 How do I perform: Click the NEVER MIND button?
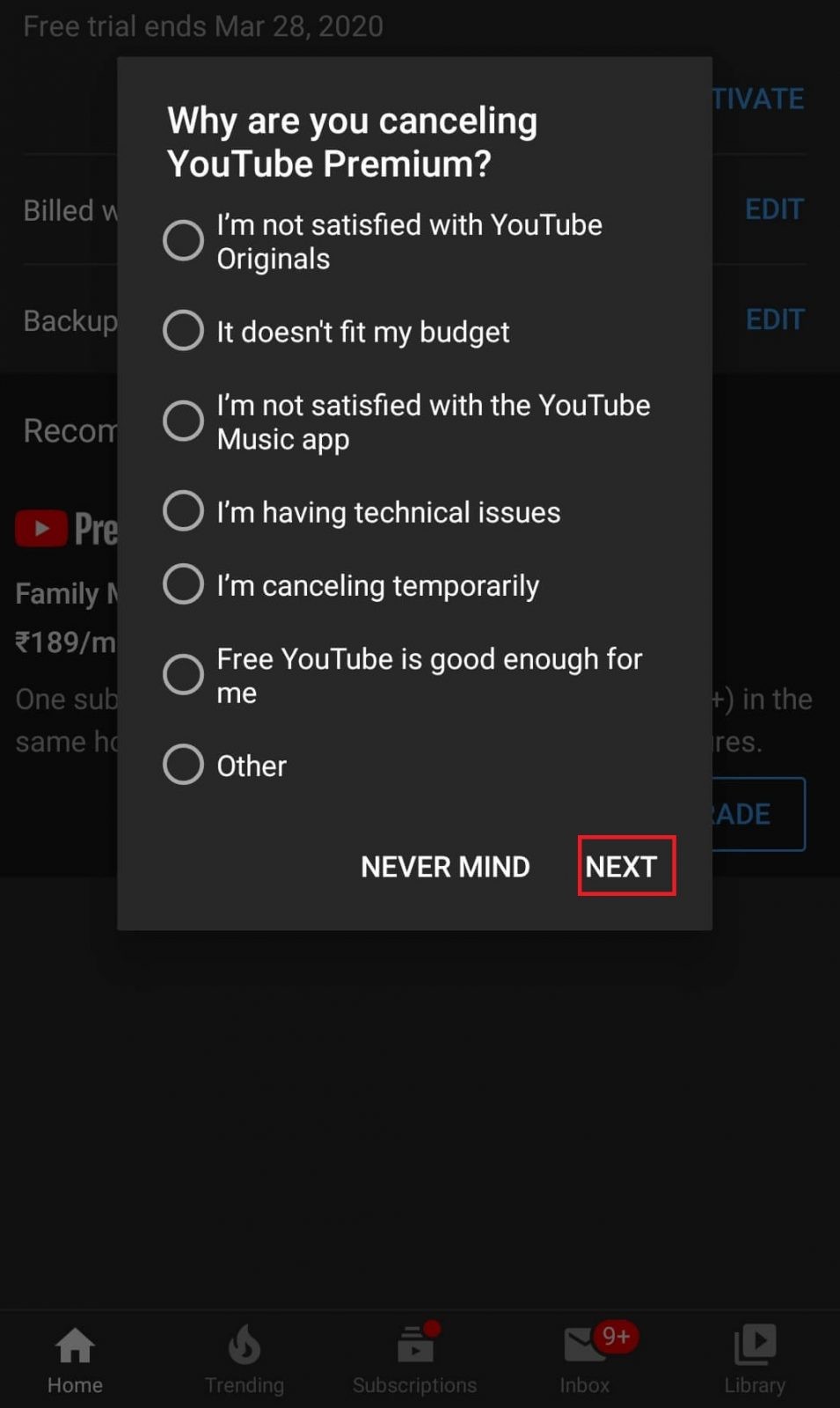445,867
